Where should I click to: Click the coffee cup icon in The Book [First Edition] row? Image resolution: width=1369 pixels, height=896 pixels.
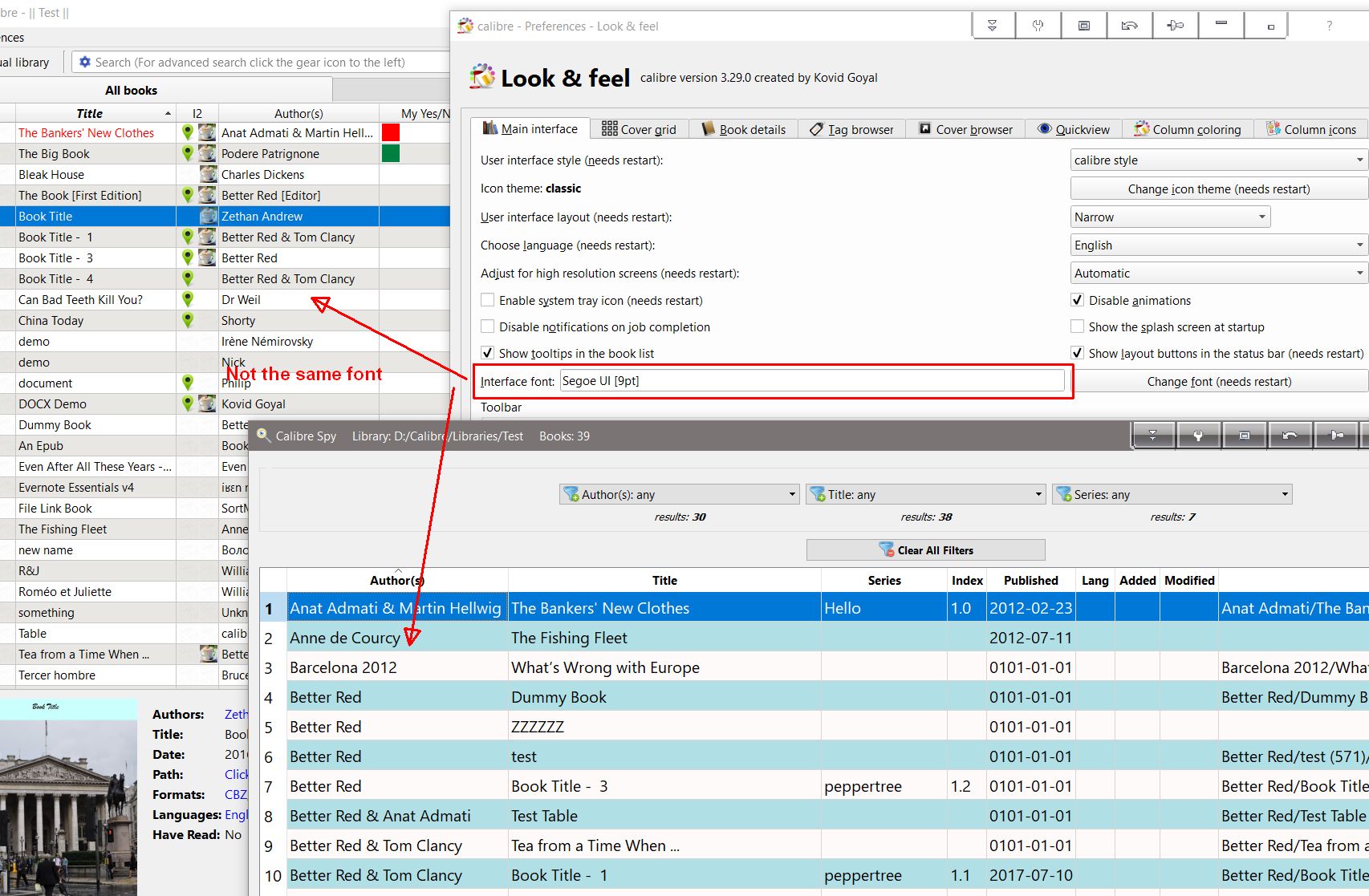(x=208, y=195)
